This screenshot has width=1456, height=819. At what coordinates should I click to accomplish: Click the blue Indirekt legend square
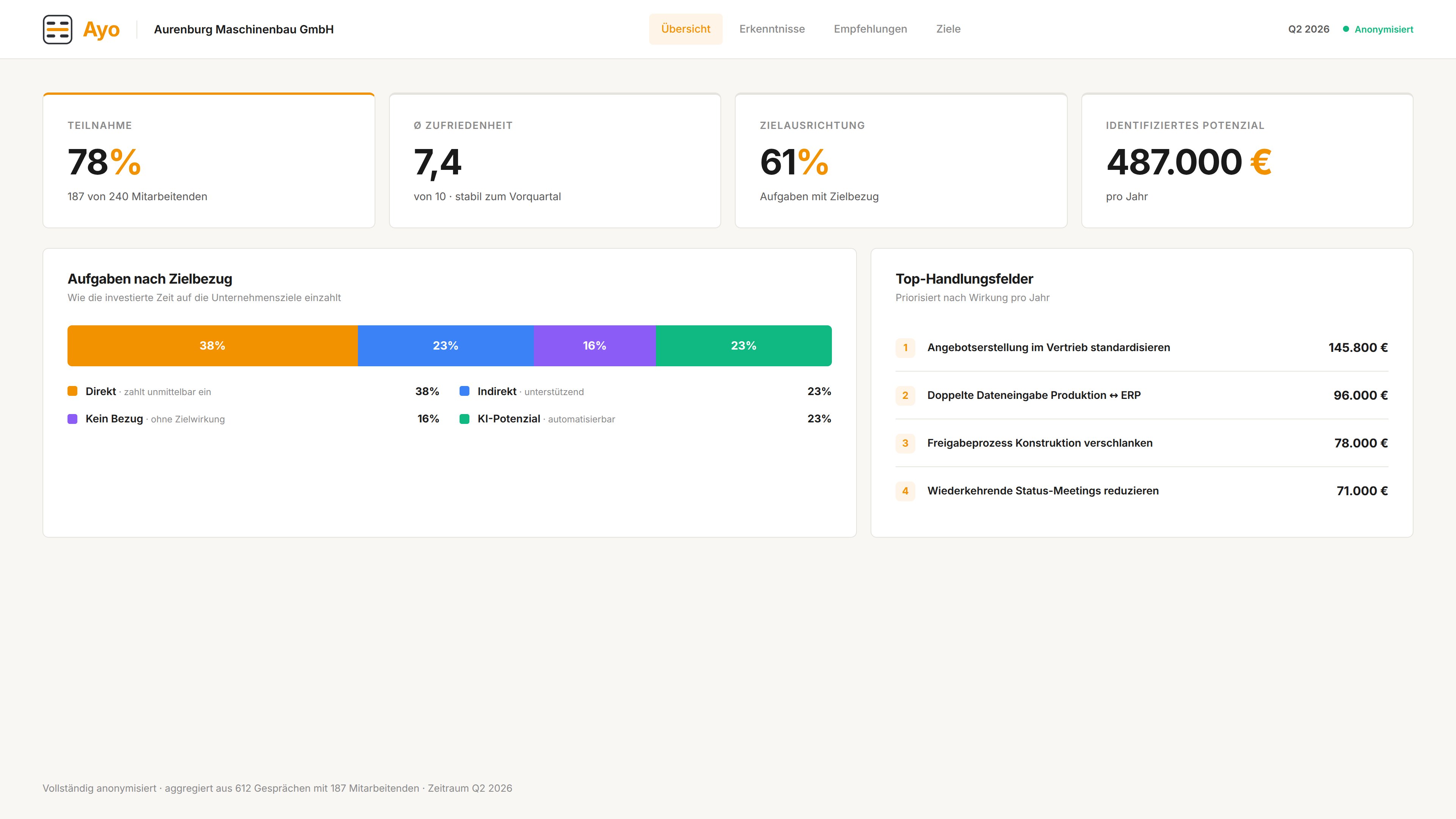[464, 391]
